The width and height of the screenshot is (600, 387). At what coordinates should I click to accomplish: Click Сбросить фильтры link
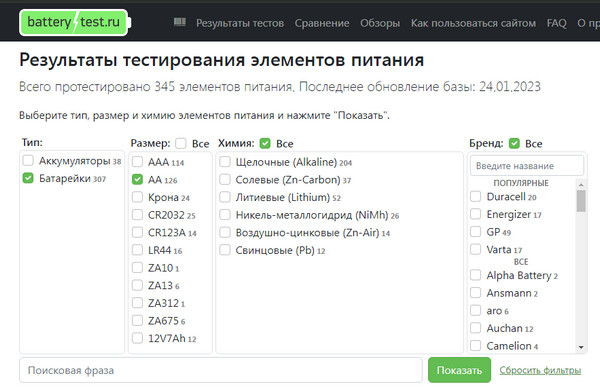pyautogui.click(x=540, y=370)
